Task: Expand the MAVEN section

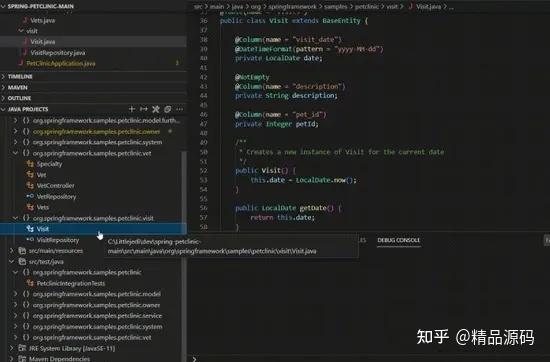Action: pyautogui.click(x=3, y=87)
